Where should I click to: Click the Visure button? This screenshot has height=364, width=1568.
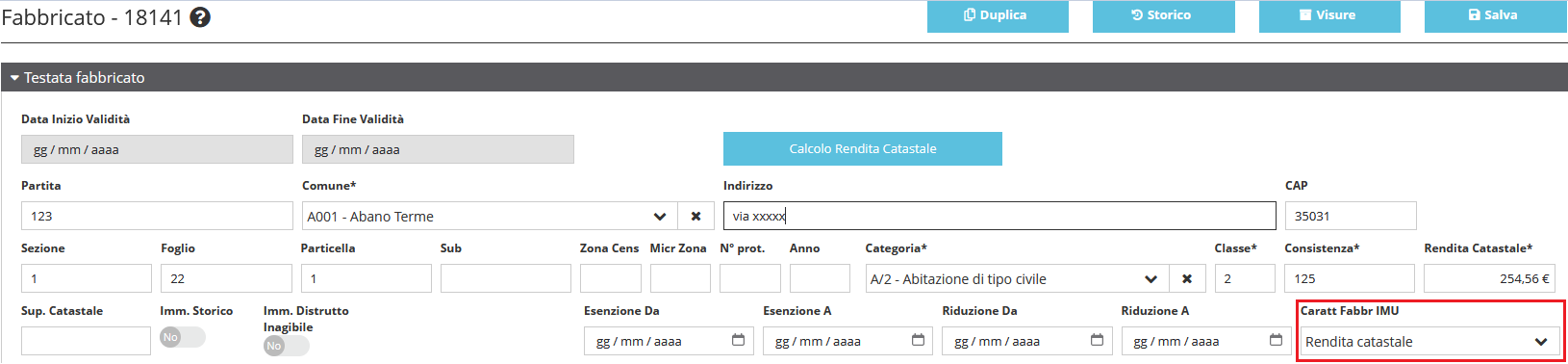1329,16
